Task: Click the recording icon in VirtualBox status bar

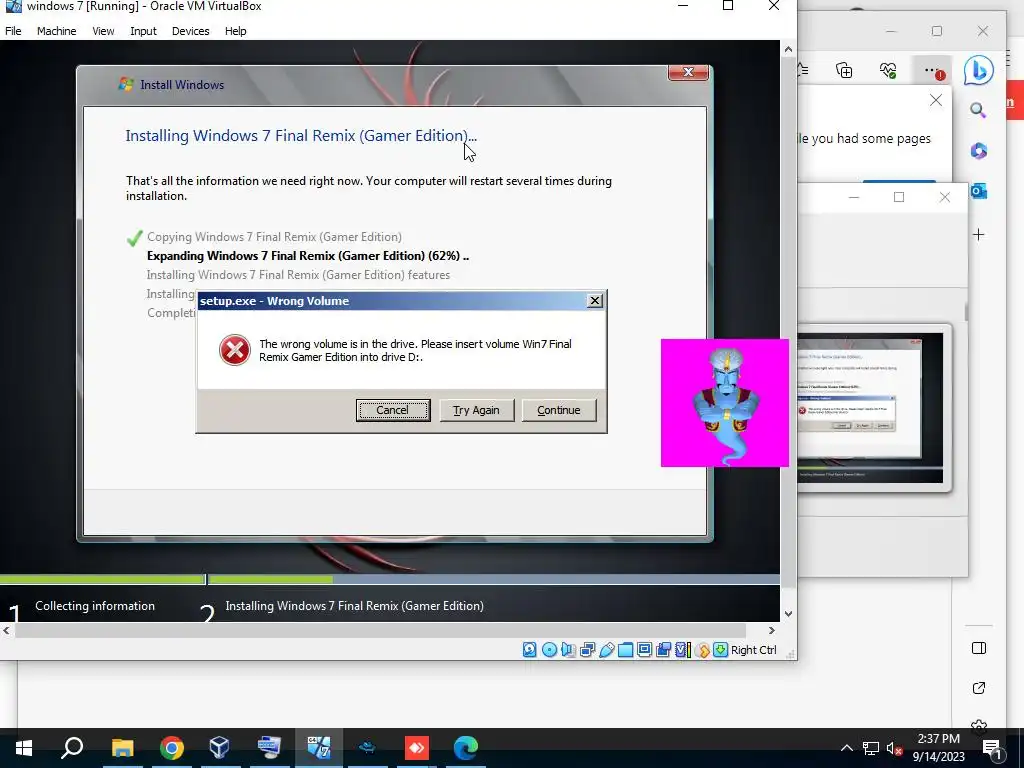Action: tap(664, 650)
